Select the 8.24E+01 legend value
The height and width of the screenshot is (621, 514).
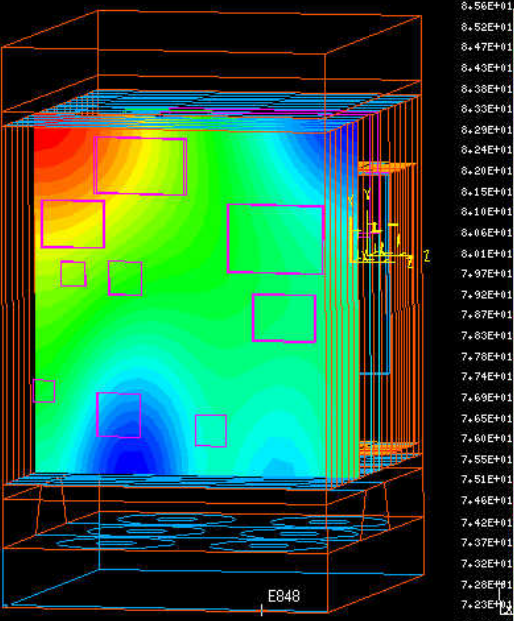487,150
